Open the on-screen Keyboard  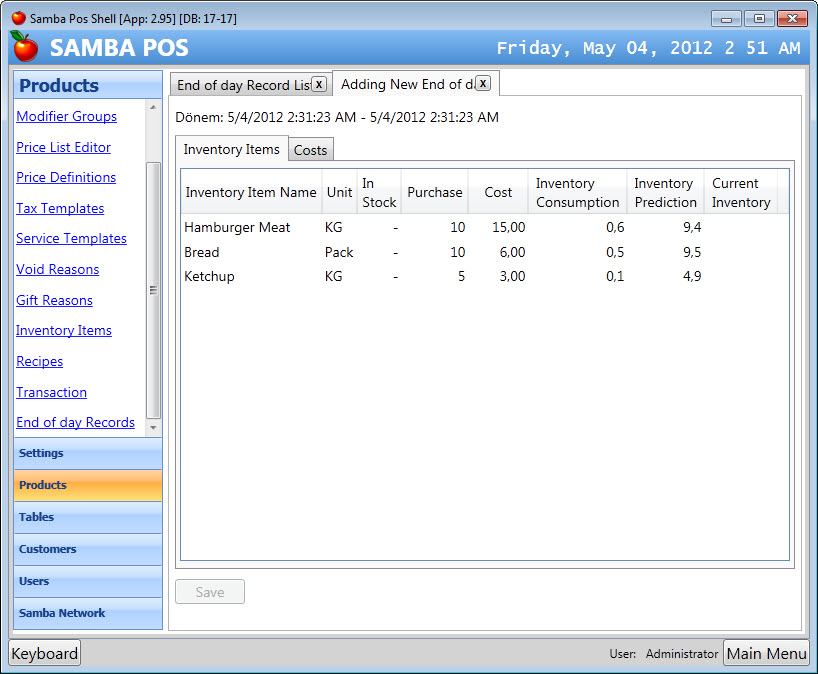click(45, 653)
